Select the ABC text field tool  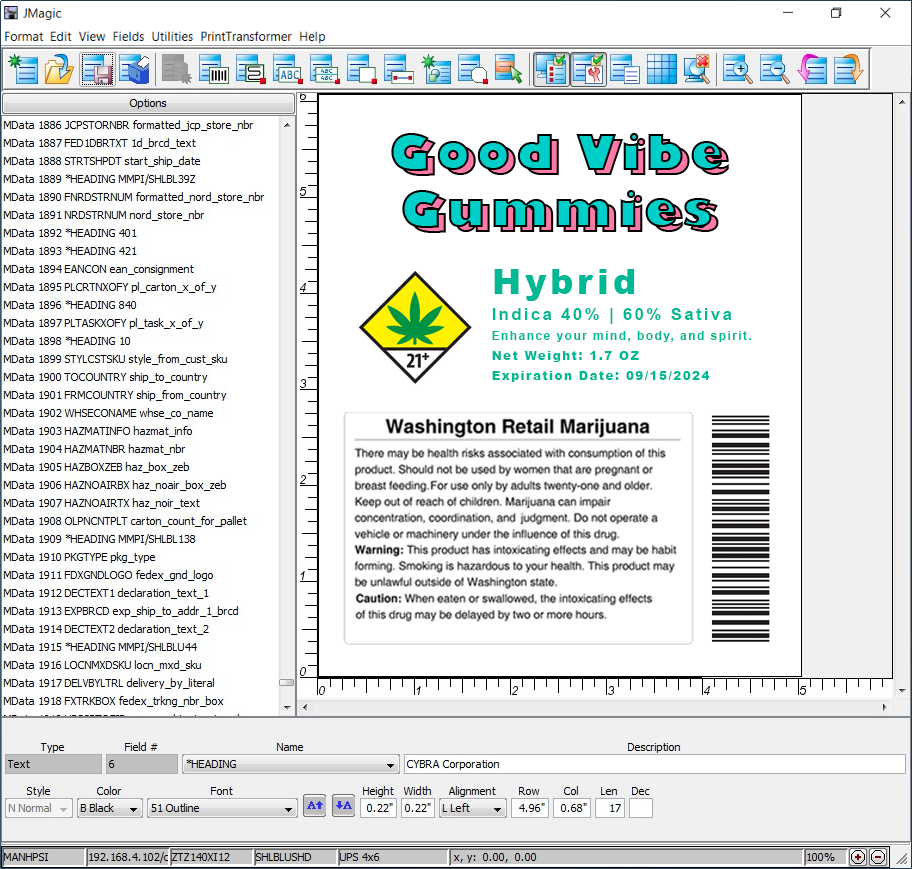(287, 70)
